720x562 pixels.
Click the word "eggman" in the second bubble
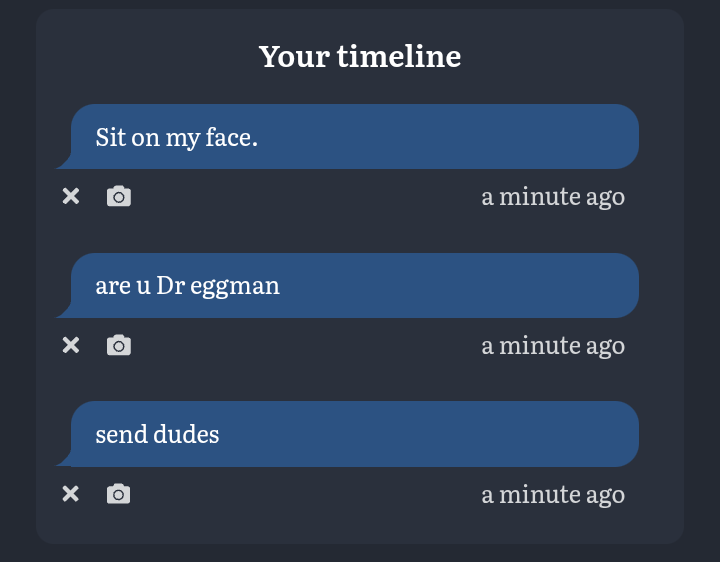pos(235,287)
